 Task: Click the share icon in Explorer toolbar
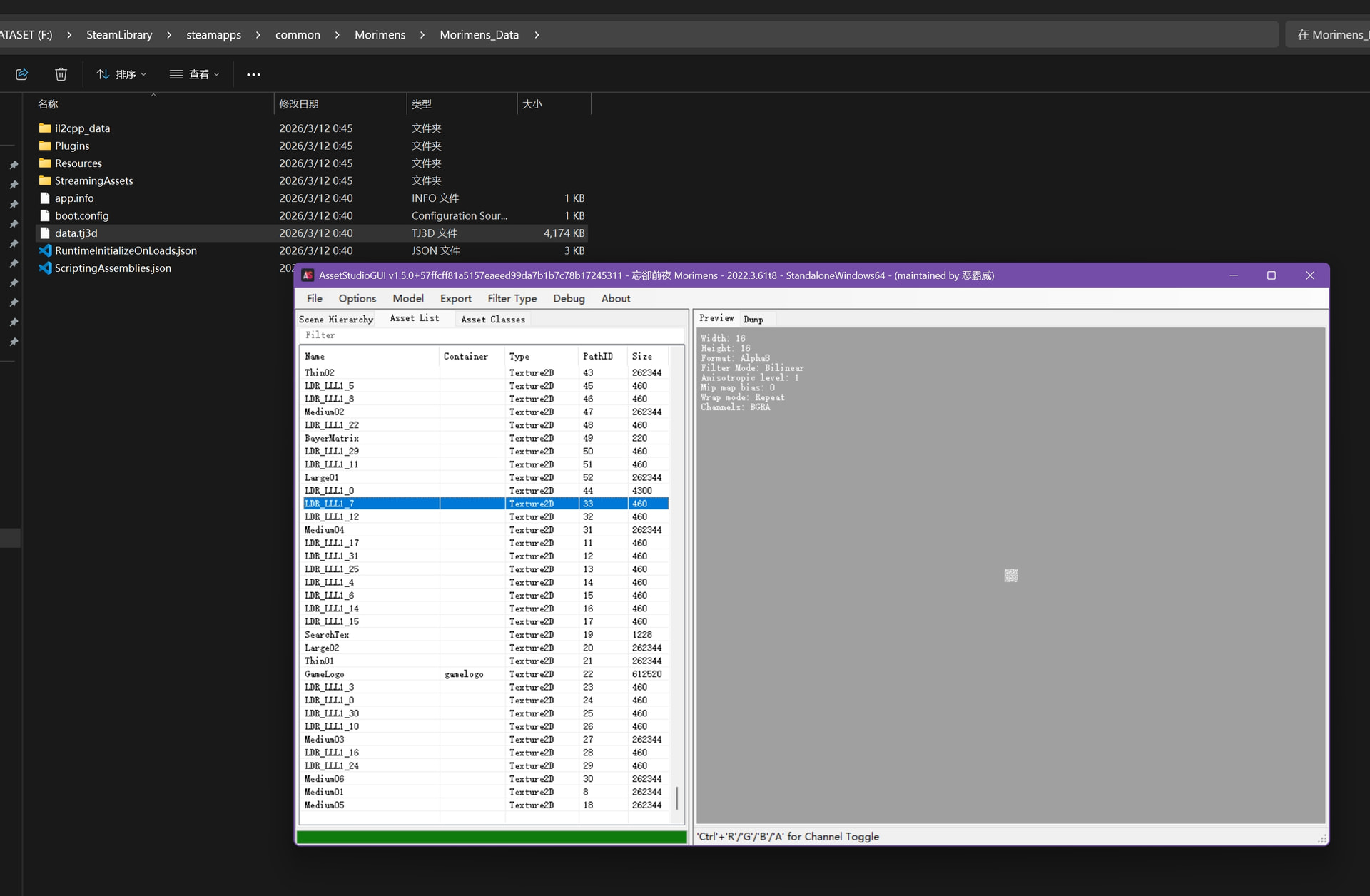point(22,74)
